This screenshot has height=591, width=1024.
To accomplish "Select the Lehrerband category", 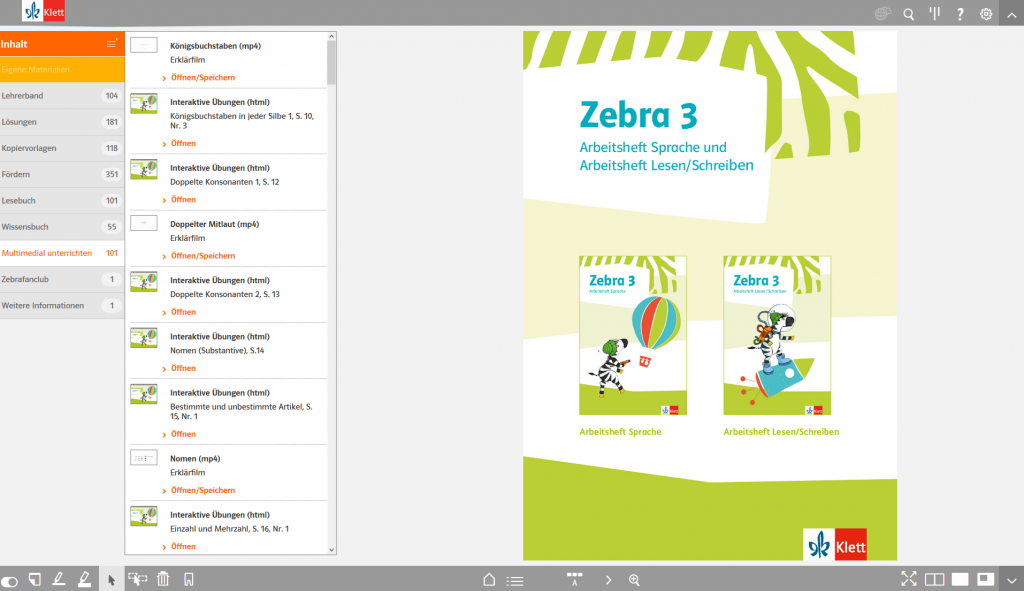I will [62, 96].
